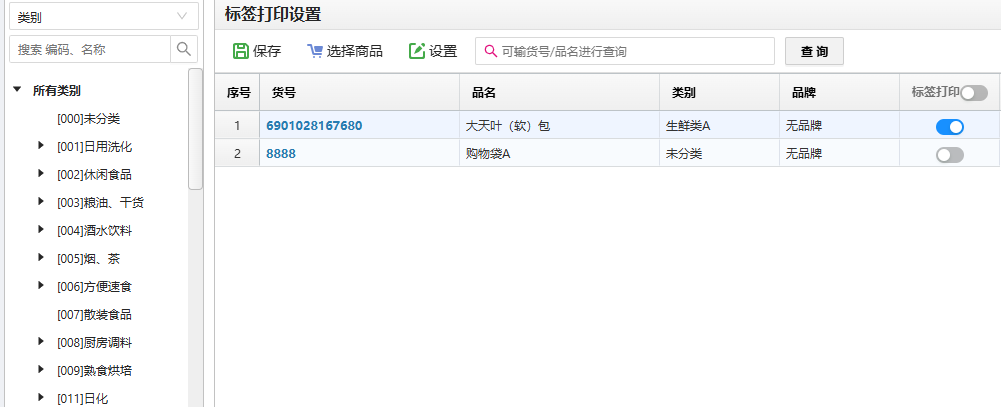Image resolution: width=1001 pixels, height=407 pixels.
Task: Click the green save disk icon
Action: click(241, 51)
